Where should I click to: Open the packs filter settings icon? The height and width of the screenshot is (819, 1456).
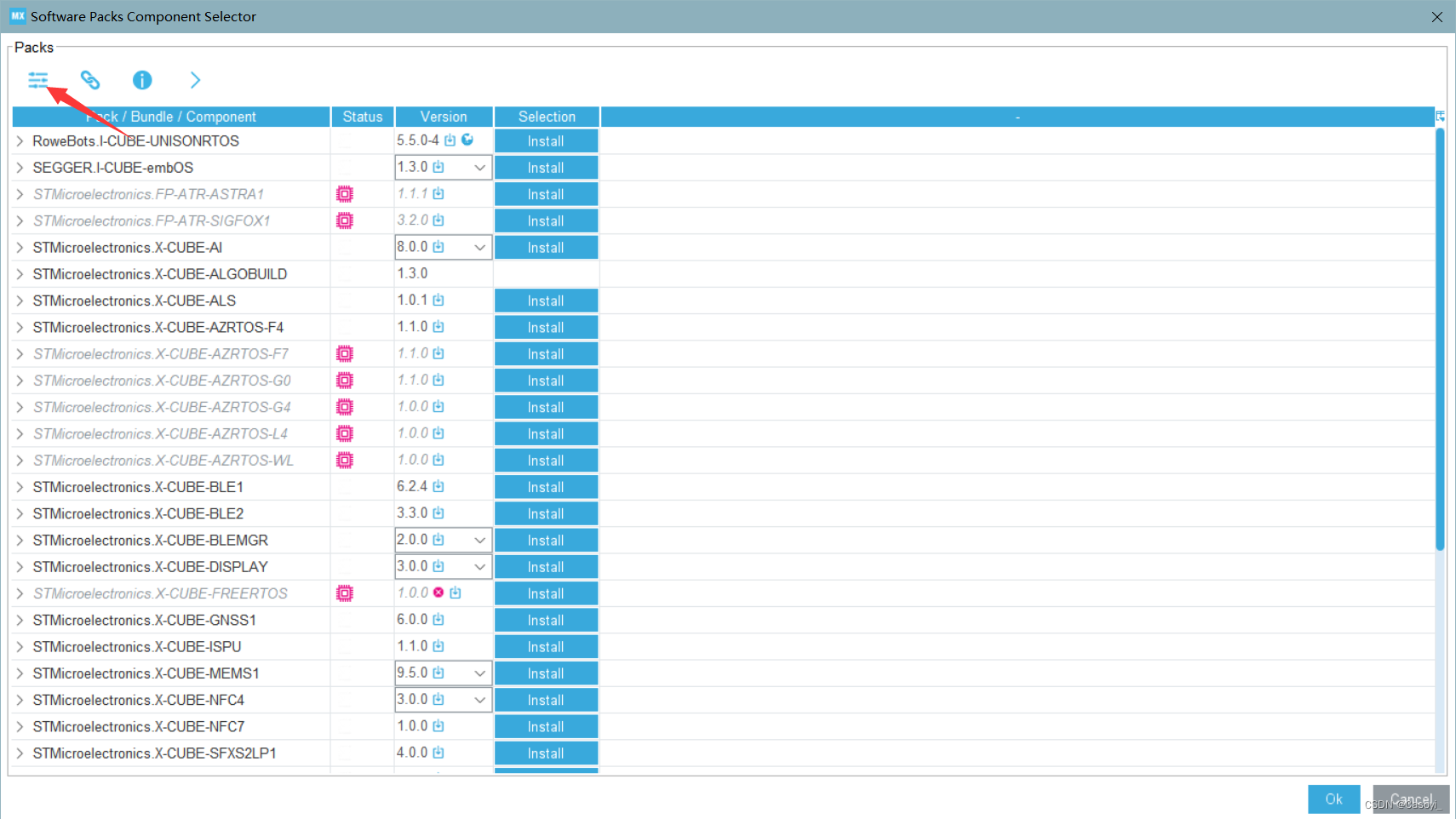(37, 80)
